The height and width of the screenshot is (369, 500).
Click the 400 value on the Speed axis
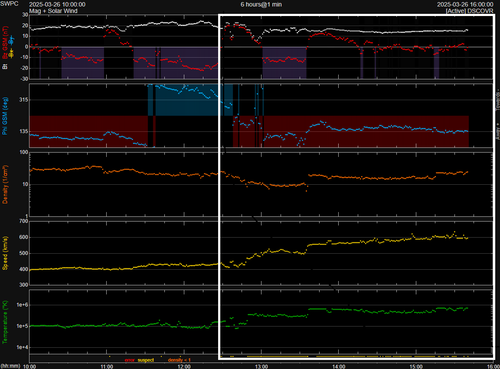pos(24,269)
